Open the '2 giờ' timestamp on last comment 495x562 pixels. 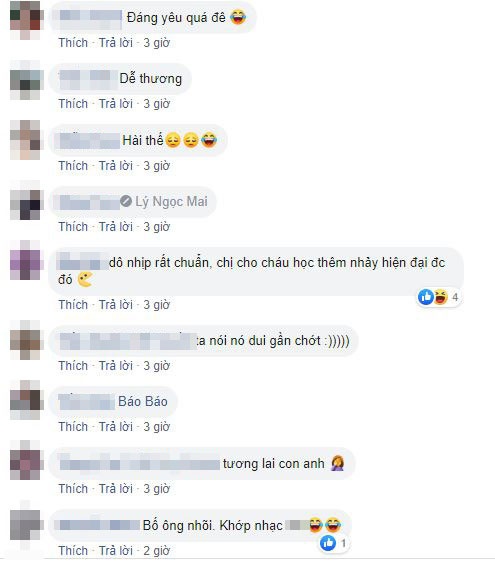tap(157, 551)
